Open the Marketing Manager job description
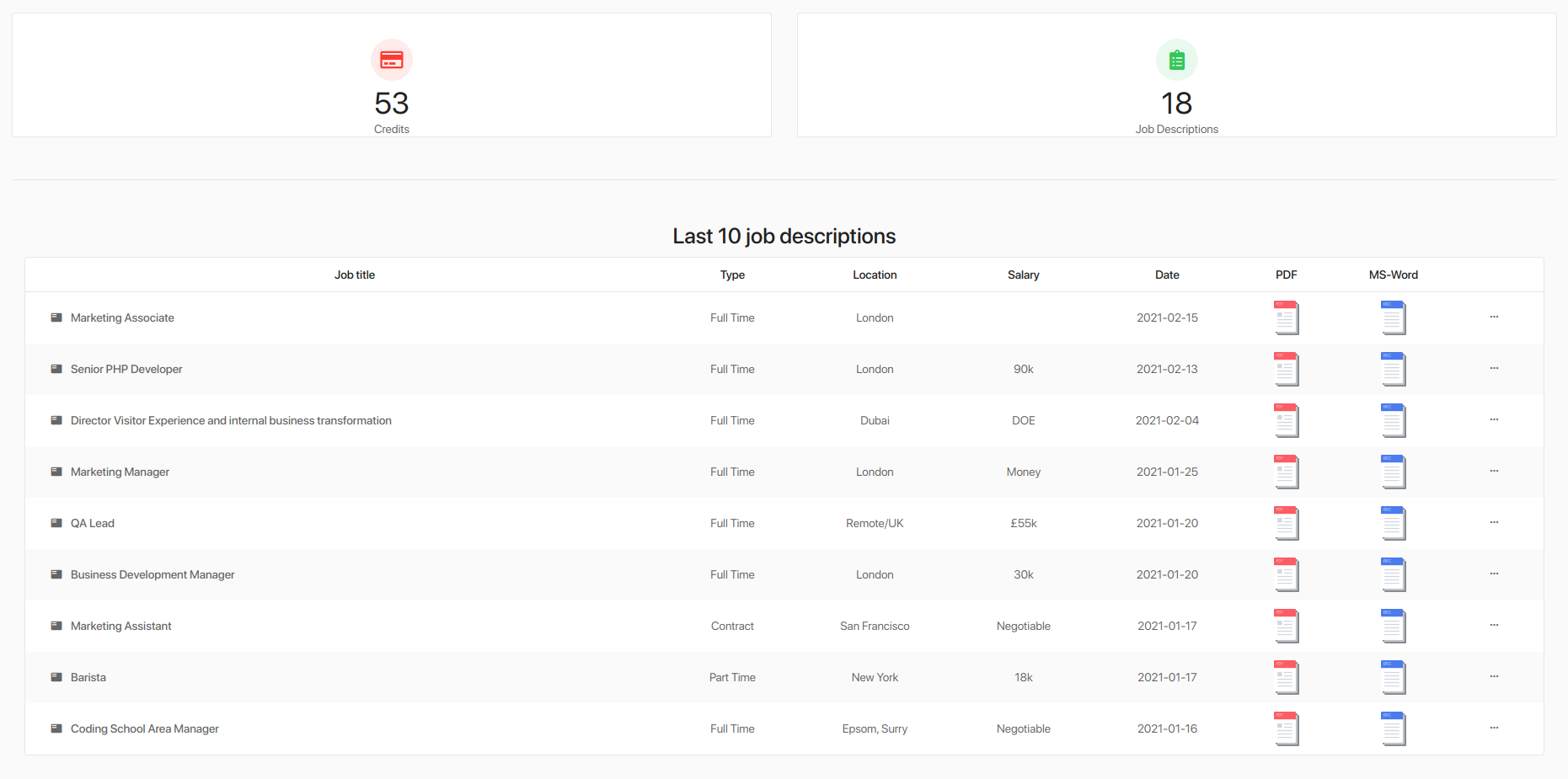This screenshot has height=779, width=1568. (120, 472)
